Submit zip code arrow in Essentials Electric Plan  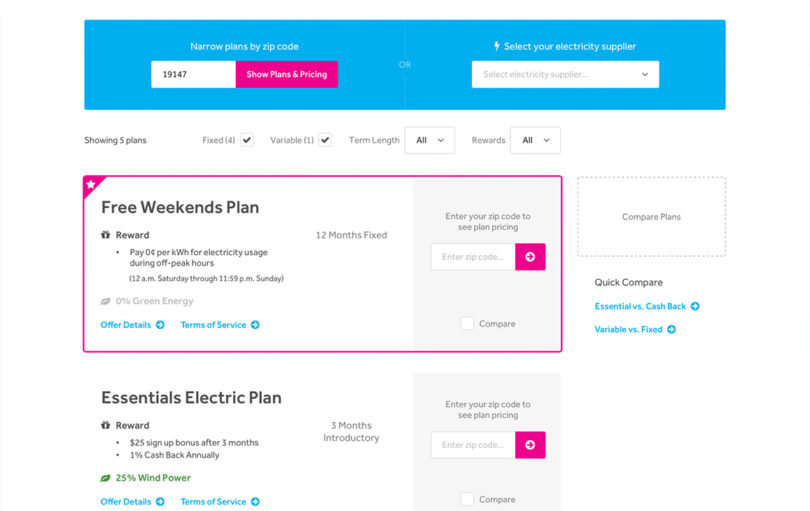click(530, 445)
